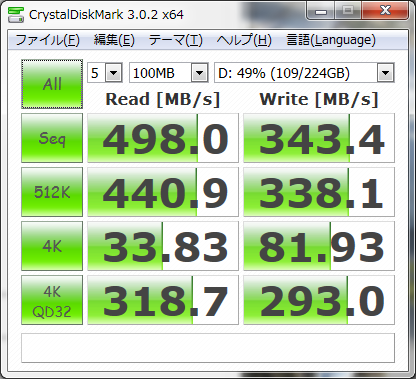Click the 4K read result 33.83
Viewport: 416px width, 379px height.
point(163,246)
